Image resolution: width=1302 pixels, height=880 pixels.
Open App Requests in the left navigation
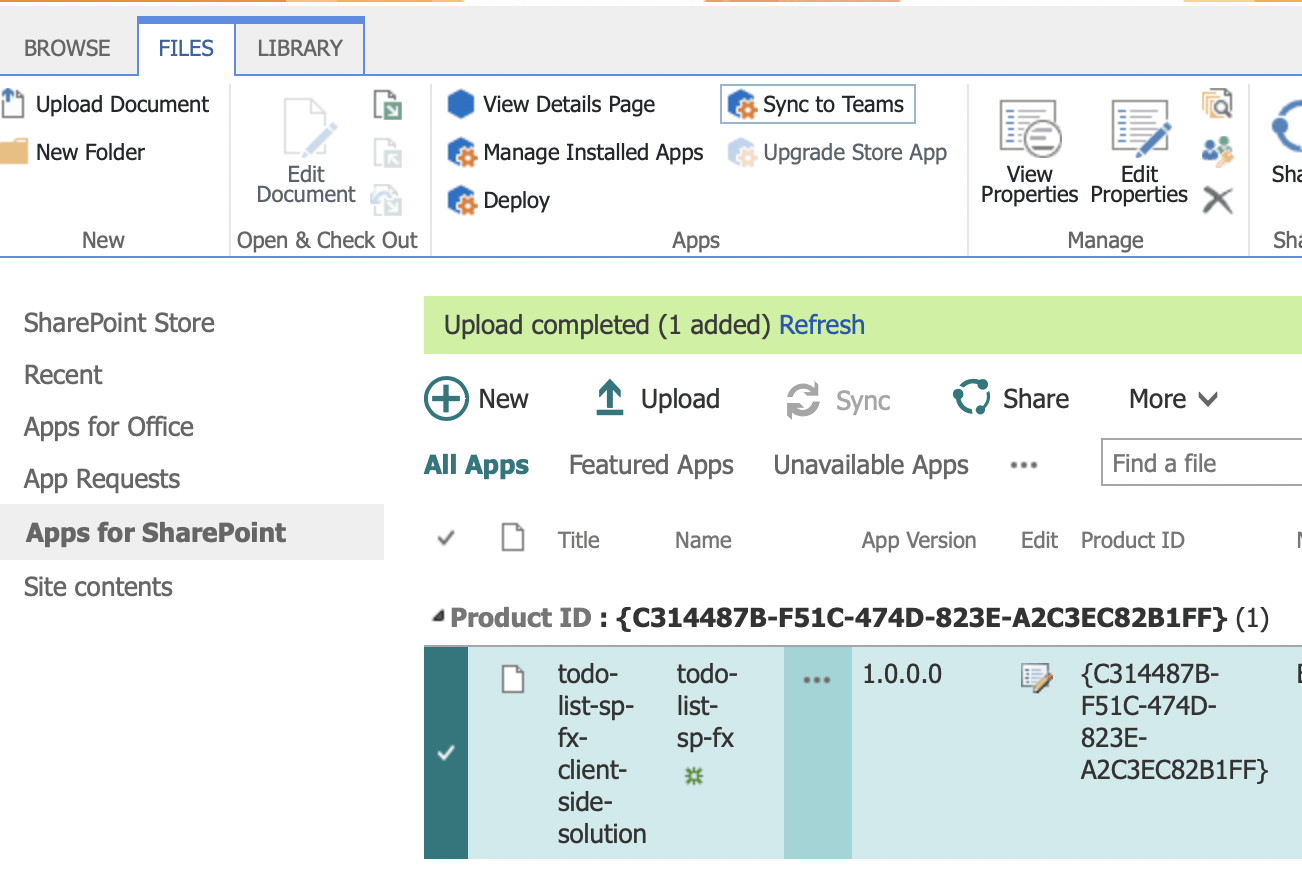(102, 479)
